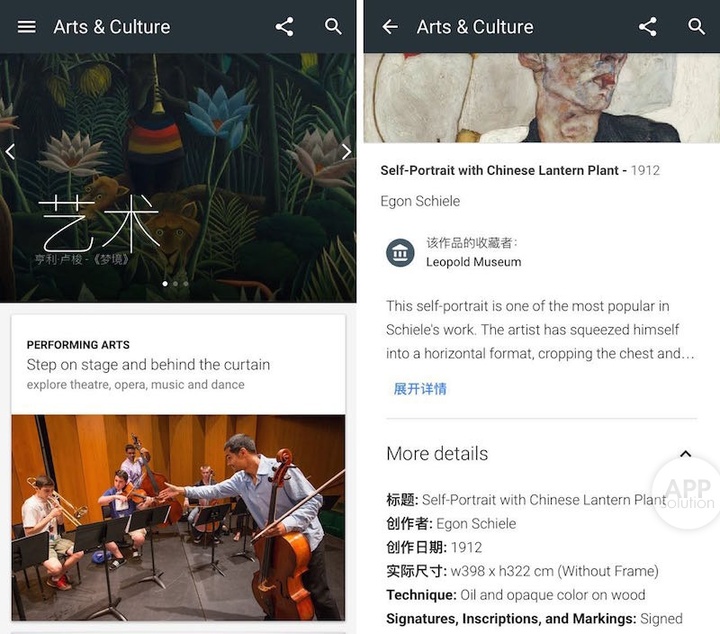Open the Leopold Museum collection link
The height and width of the screenshot is (634, 720).
pos(473,262)
